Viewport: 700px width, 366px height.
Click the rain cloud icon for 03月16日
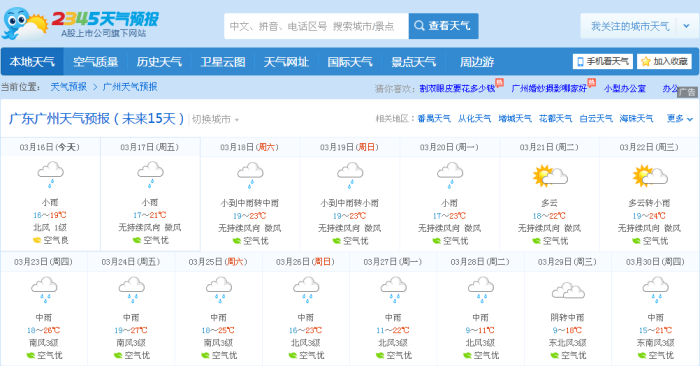click(50, 175)
